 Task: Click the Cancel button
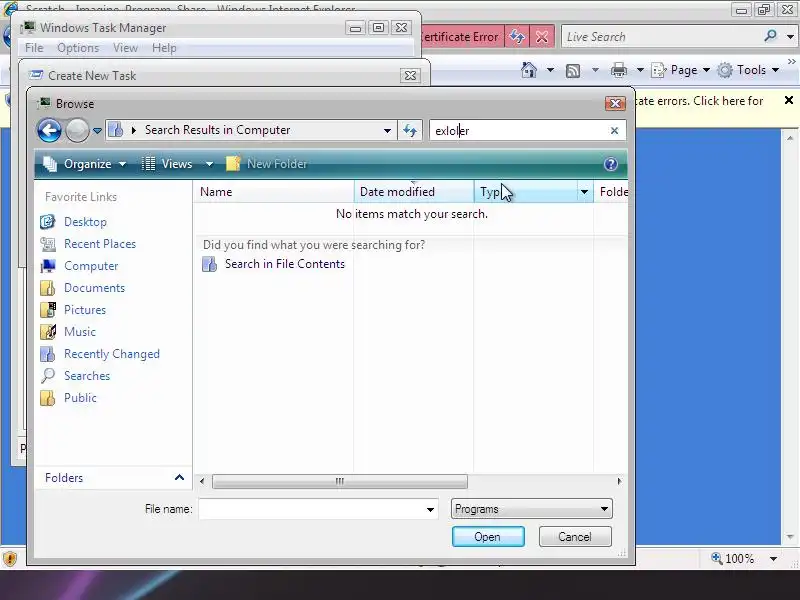tap(575, 537)
